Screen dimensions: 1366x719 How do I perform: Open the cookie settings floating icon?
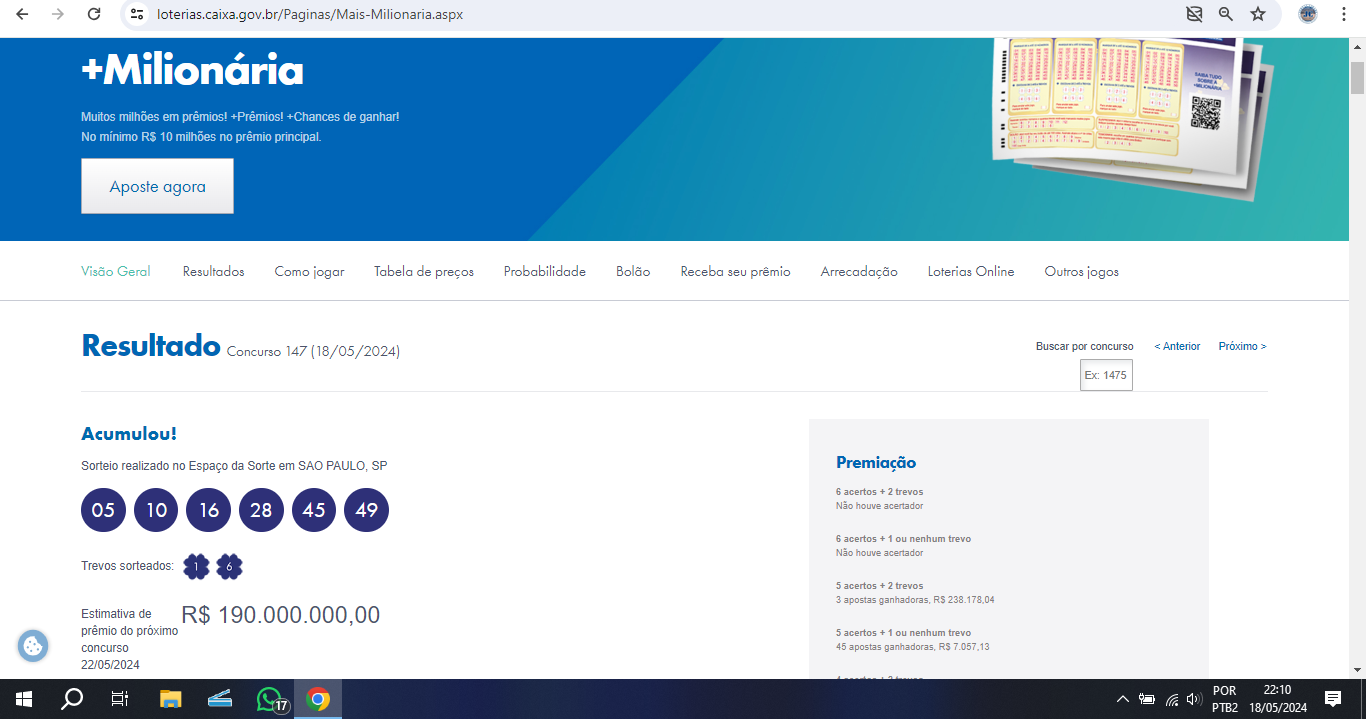(x=33, y=646)
